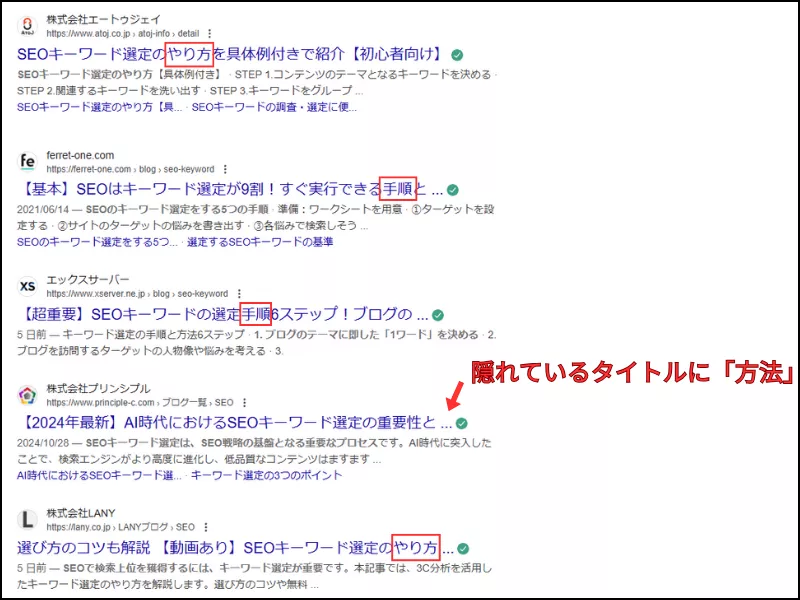This screenshot has width=800, height=600.
Task: Open sitelink 選定するSEOキーワードの基準
Action: [x=260, y=242]
